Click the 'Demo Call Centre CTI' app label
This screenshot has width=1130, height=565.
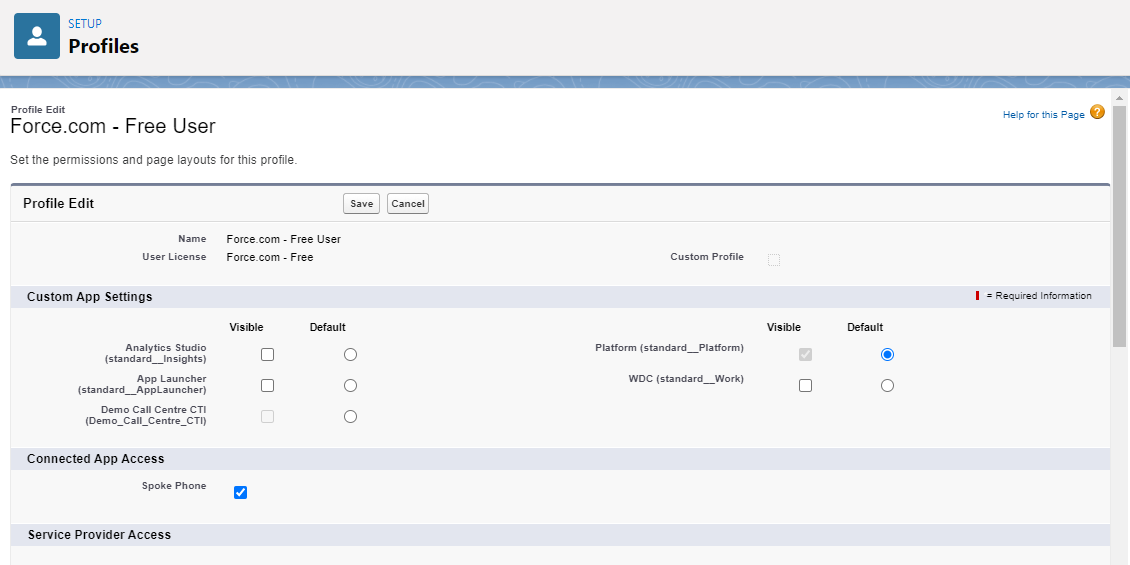click(x=146, y=415)
